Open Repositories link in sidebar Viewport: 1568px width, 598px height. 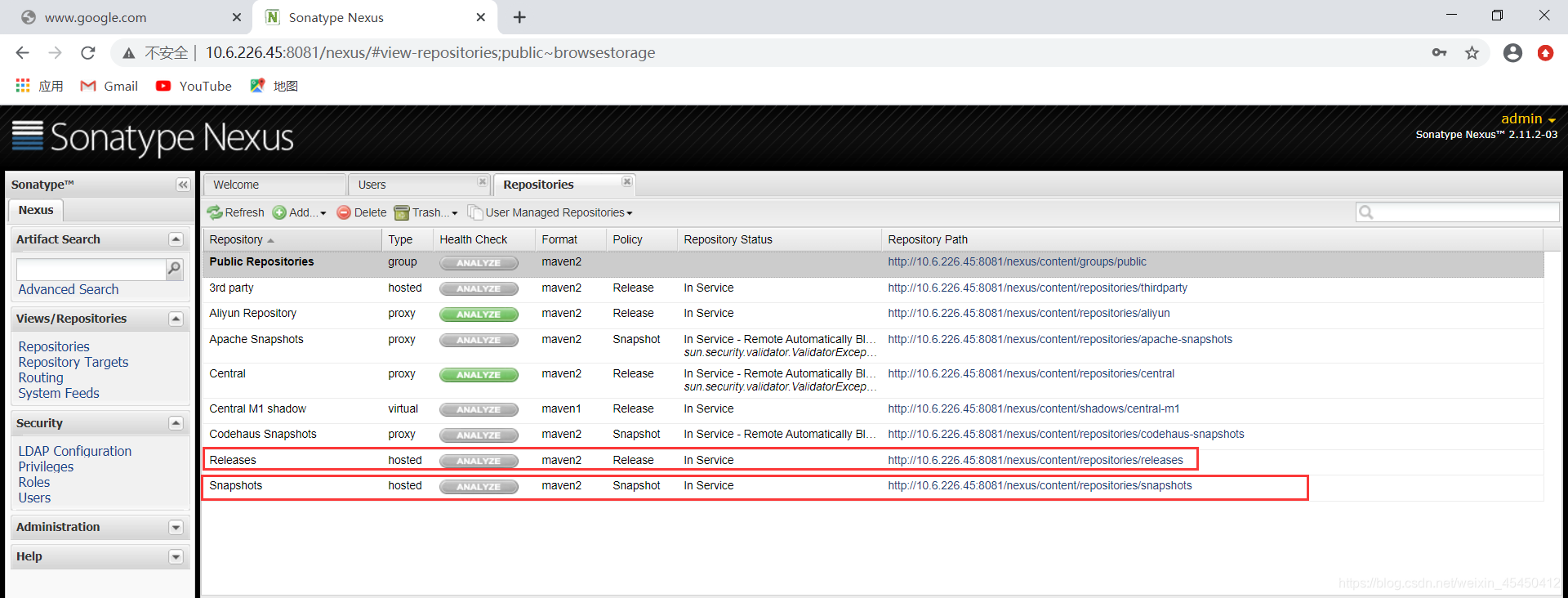[54, 346]
